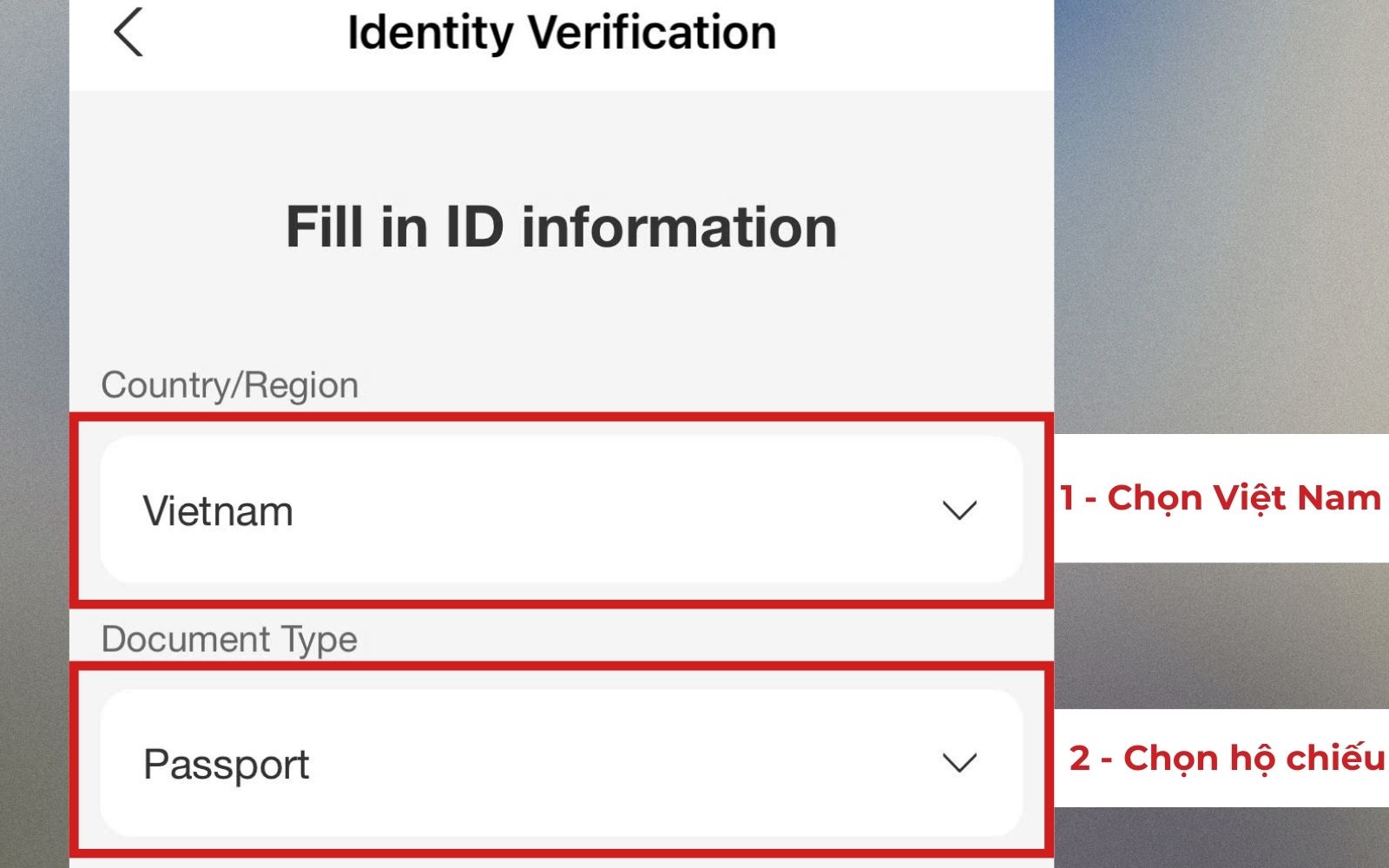Click the Passport text in document selector
The width and height of the screenshot is (1389, 868).
click(226, 765)
